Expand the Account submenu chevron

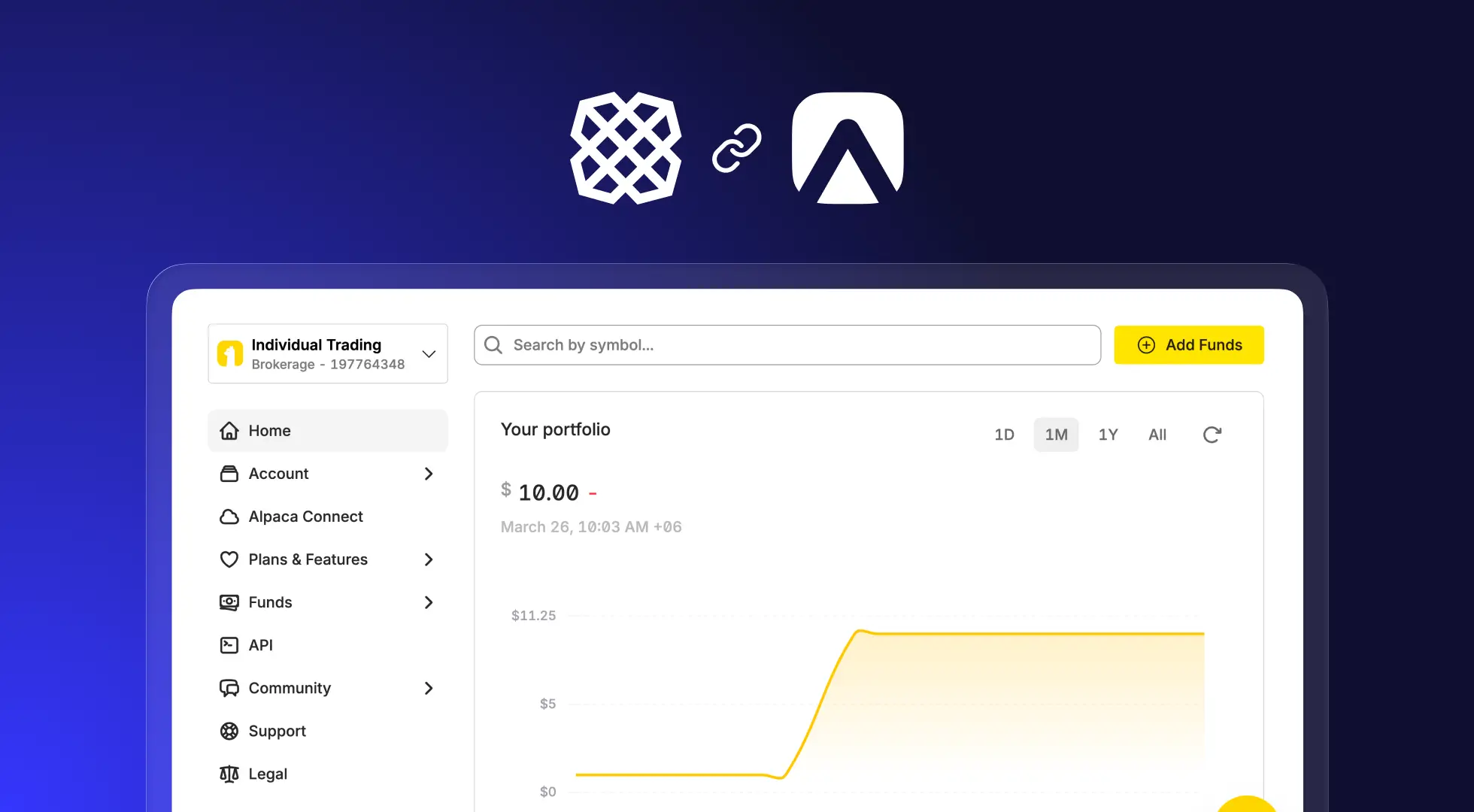(x=429, y=474)
